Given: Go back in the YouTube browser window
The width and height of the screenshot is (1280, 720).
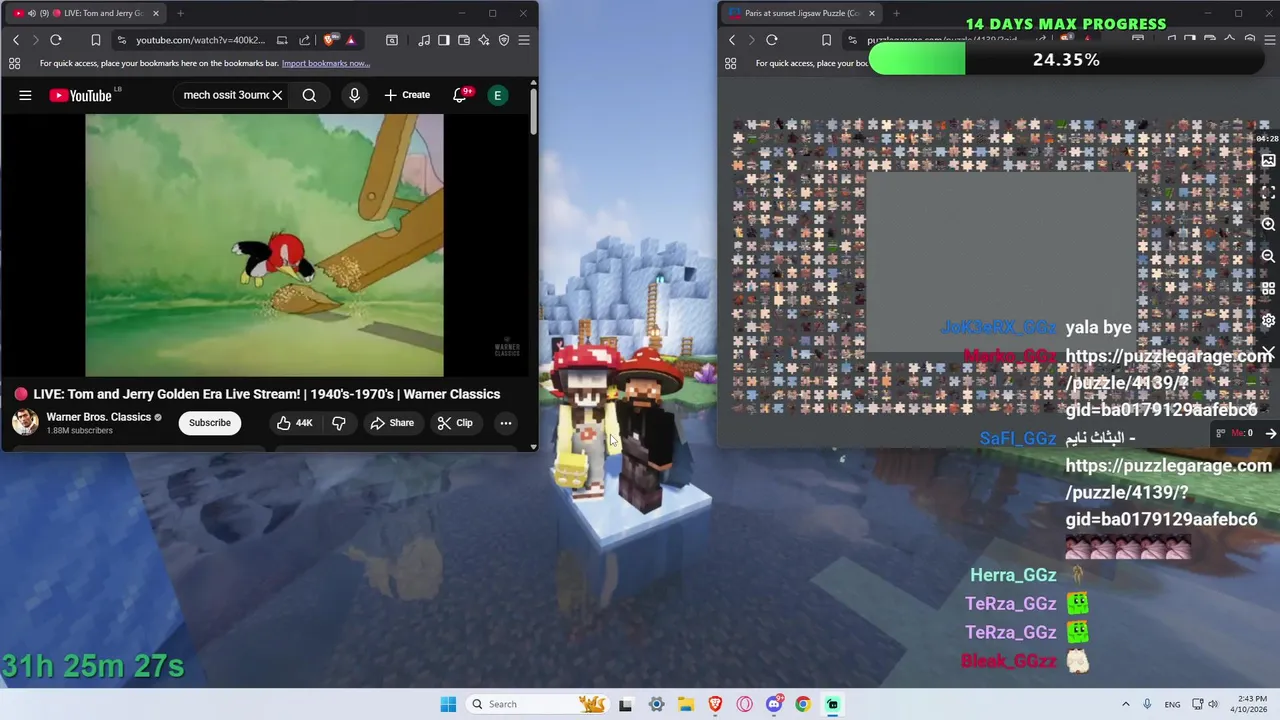Looking at the screenshot, I should (16, 40).
